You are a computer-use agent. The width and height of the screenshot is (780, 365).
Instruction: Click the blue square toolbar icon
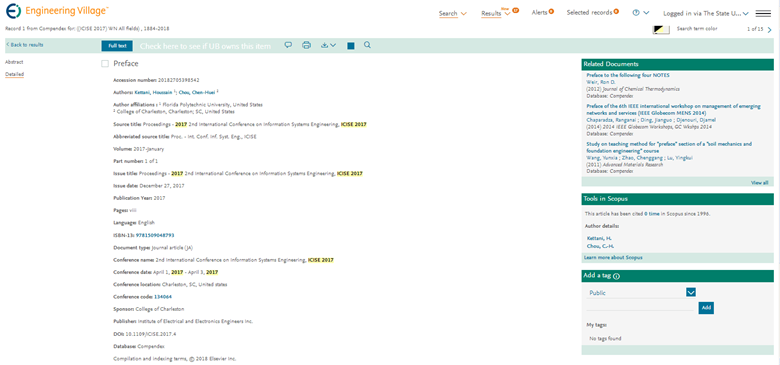(351, 46)
